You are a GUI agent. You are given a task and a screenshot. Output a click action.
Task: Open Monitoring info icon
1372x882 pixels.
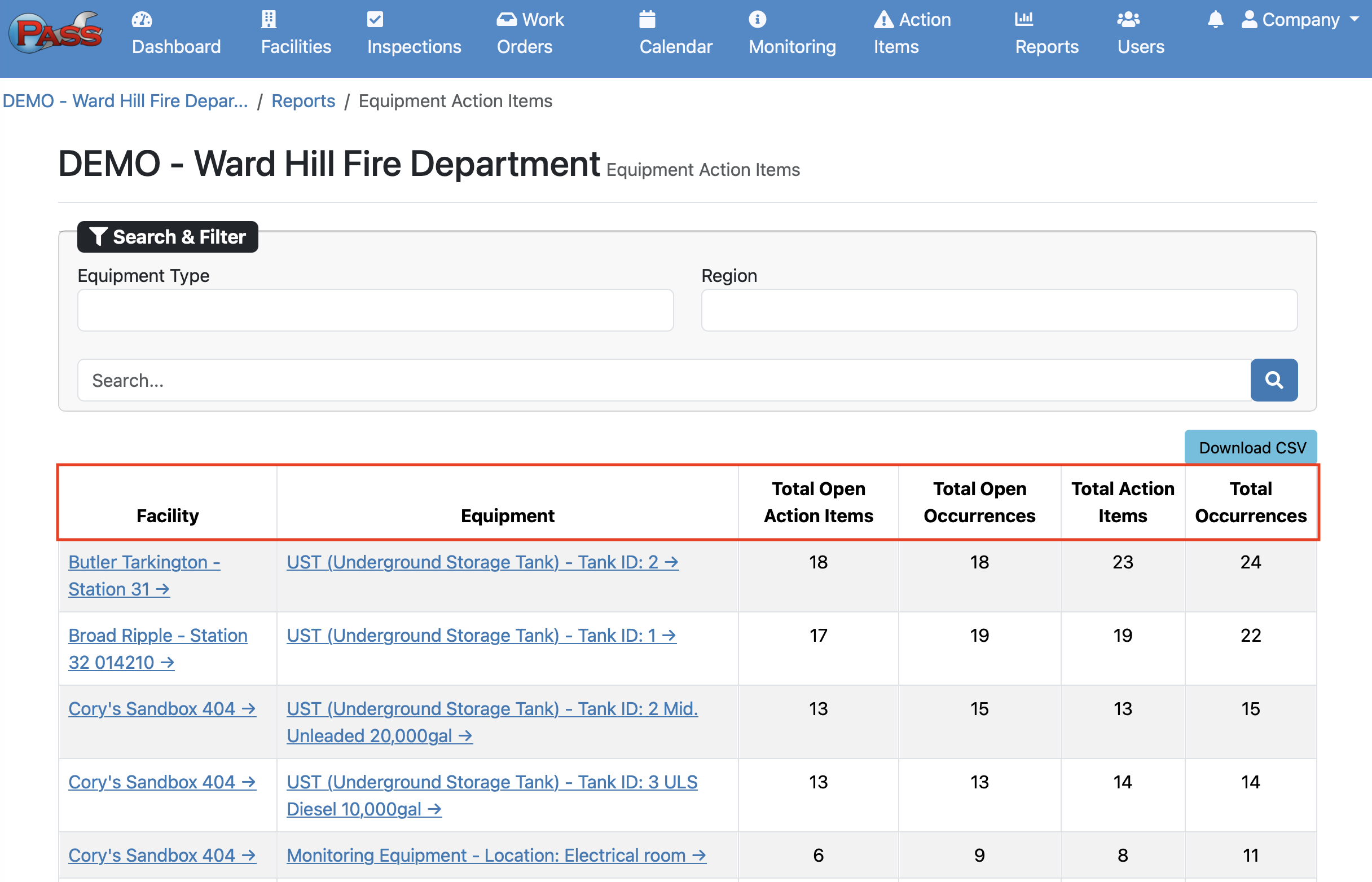click(x=757, y=20)
